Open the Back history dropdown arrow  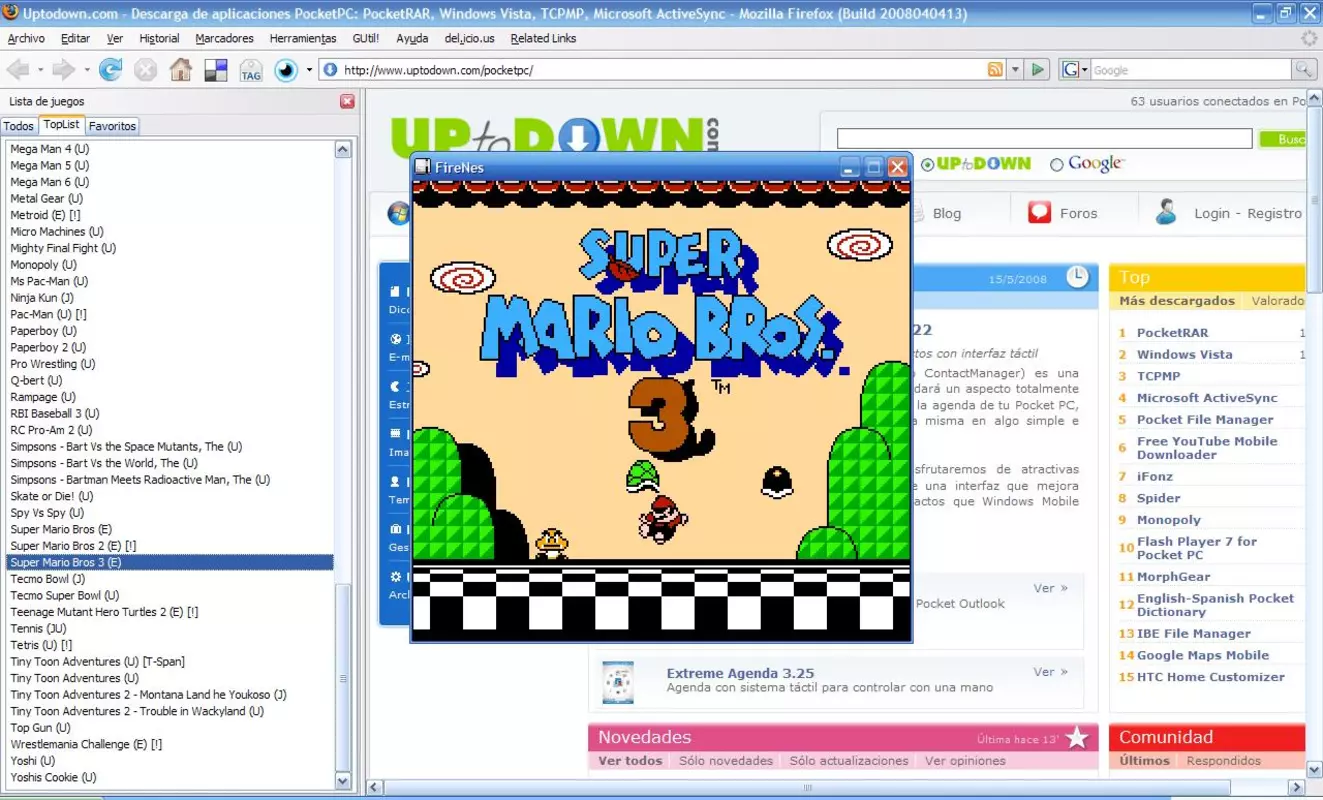pyautogui.click(x=40, y=70)
